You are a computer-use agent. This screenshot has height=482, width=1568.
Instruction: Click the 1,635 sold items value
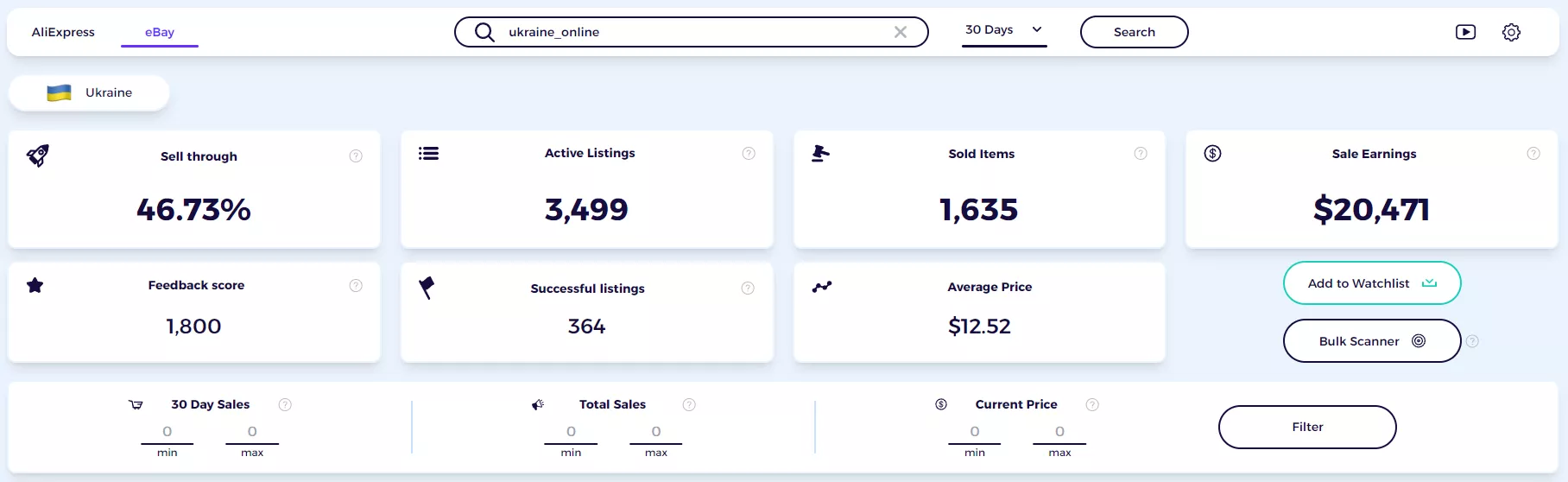coord(978,210)
